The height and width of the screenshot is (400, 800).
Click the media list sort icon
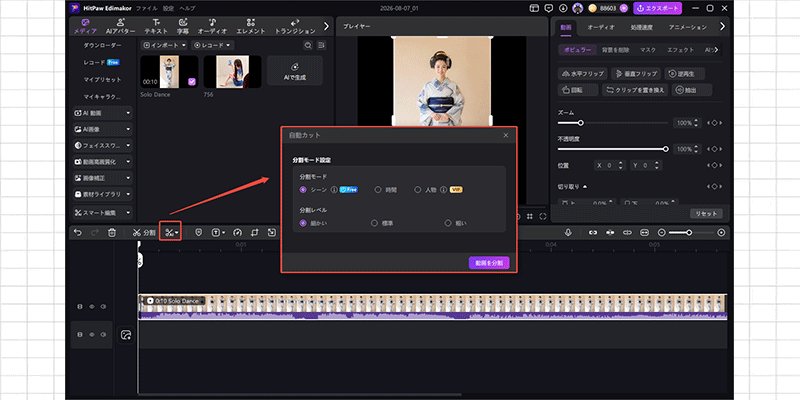(321, 45)
